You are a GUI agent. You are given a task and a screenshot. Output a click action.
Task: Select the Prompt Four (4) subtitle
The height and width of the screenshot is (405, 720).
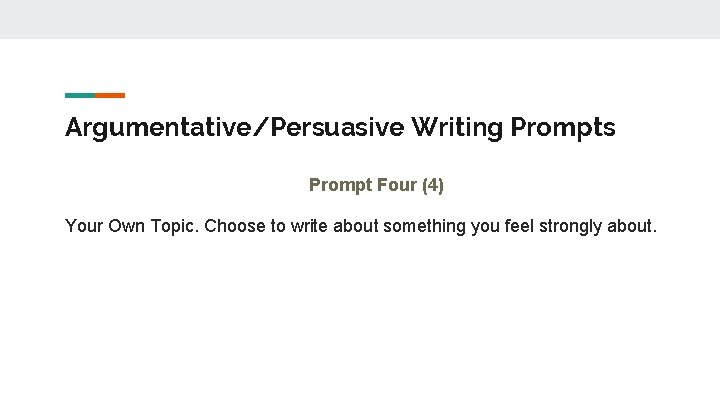(376, 185)
